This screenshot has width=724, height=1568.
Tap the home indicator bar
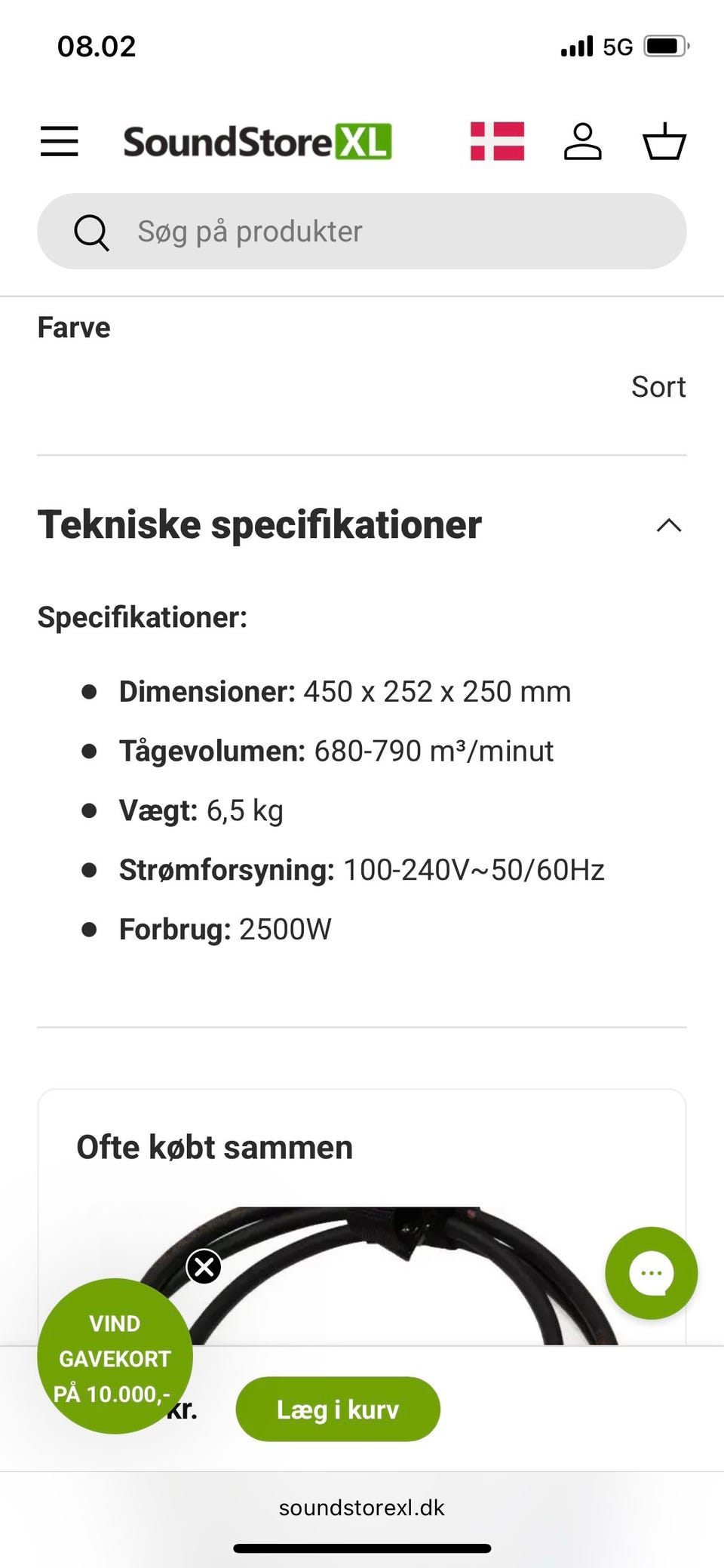(362, 1548)
